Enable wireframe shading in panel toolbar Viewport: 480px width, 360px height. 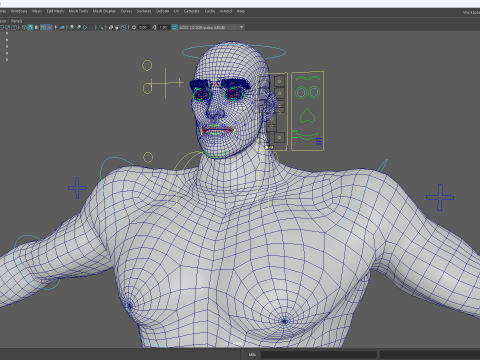tap(24, 27)
